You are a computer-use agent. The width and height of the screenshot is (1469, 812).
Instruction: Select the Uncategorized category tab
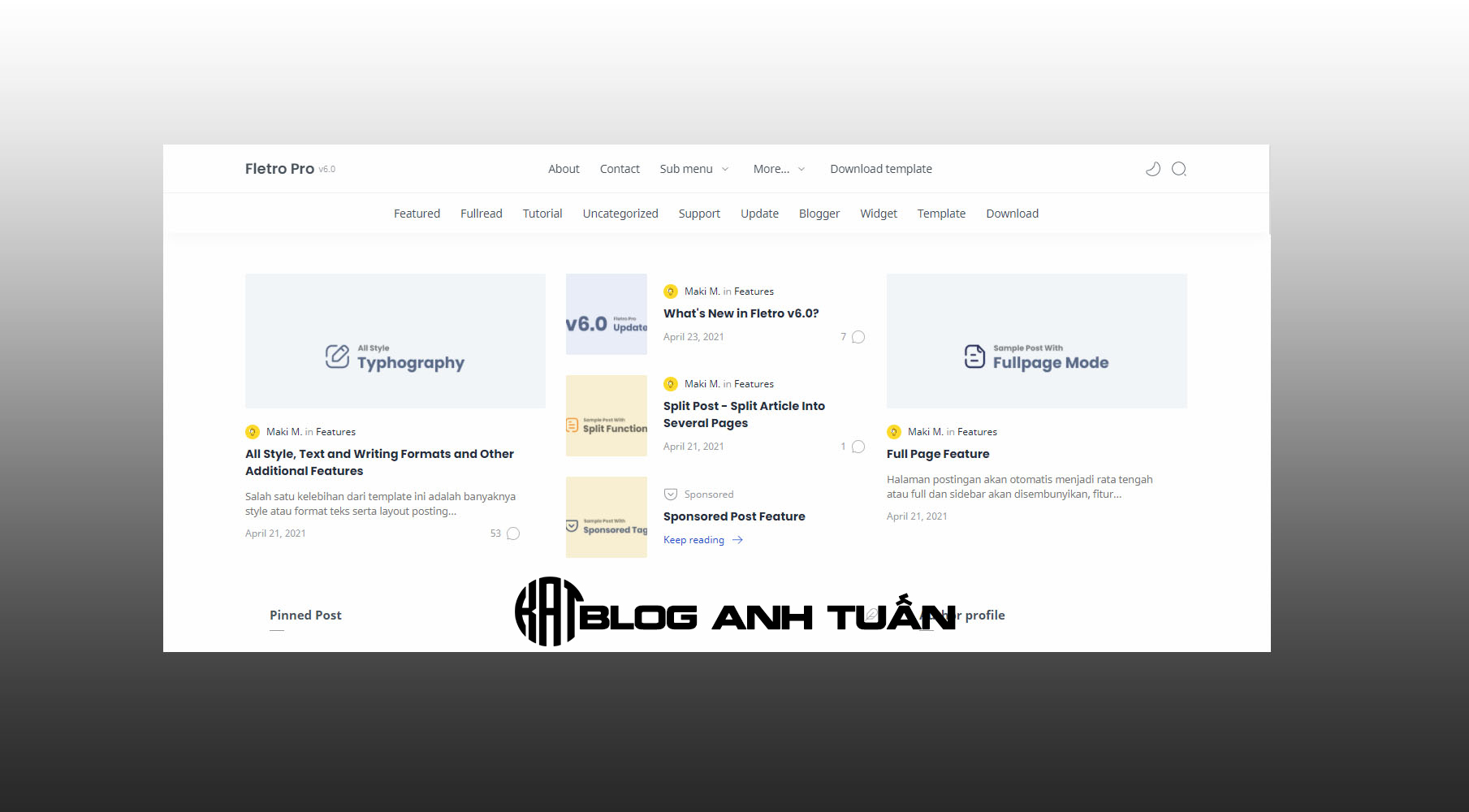pos(620,214)
